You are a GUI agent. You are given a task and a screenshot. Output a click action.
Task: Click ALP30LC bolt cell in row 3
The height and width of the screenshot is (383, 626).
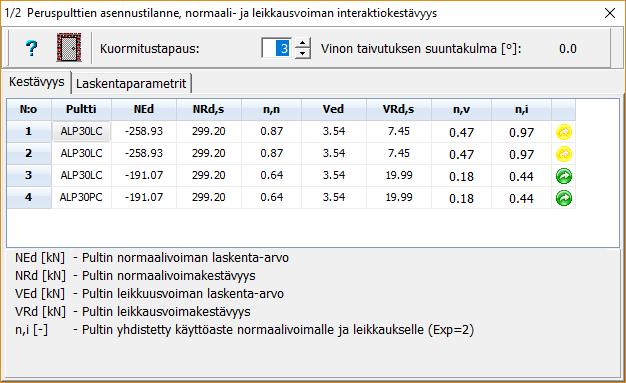[x=81, y=175]
